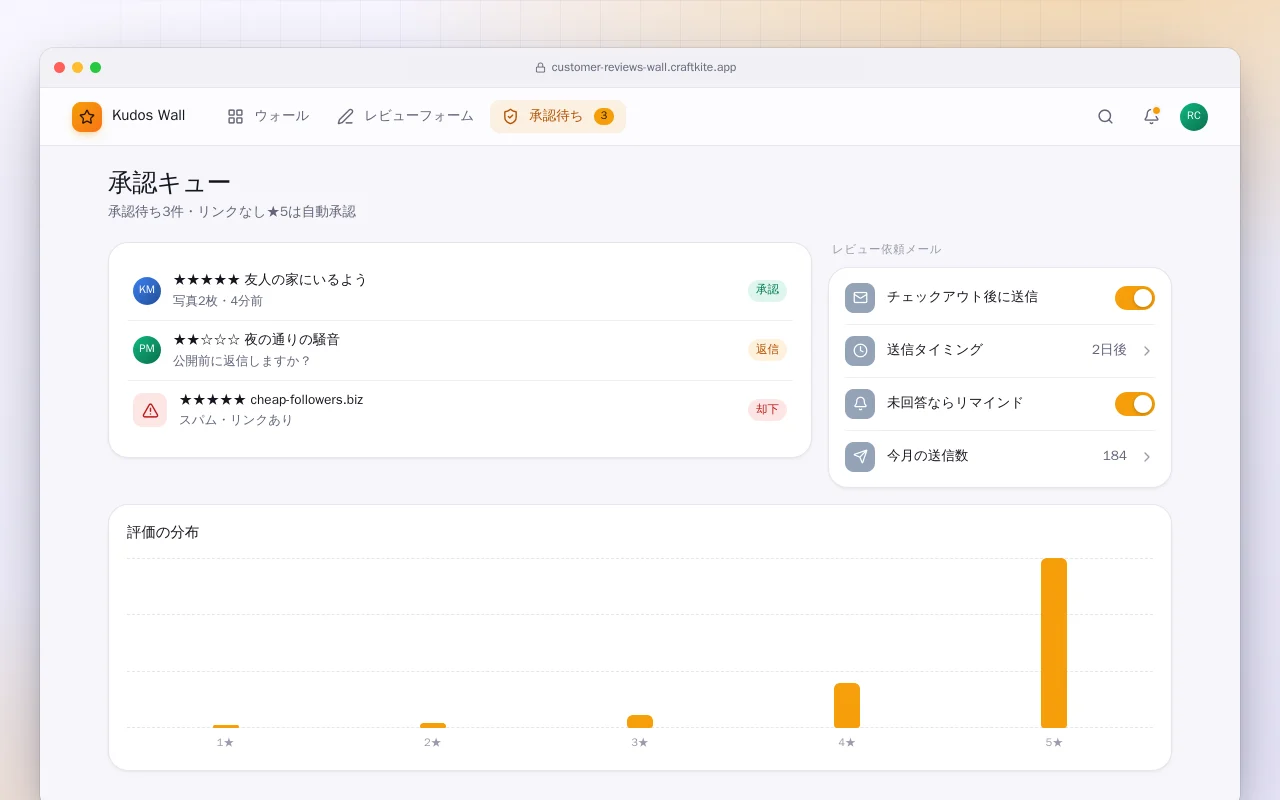Click the PM reviewer avatar
Image resolution: width=1280 pixels, height=800 pixels.
tap(147, 350)
